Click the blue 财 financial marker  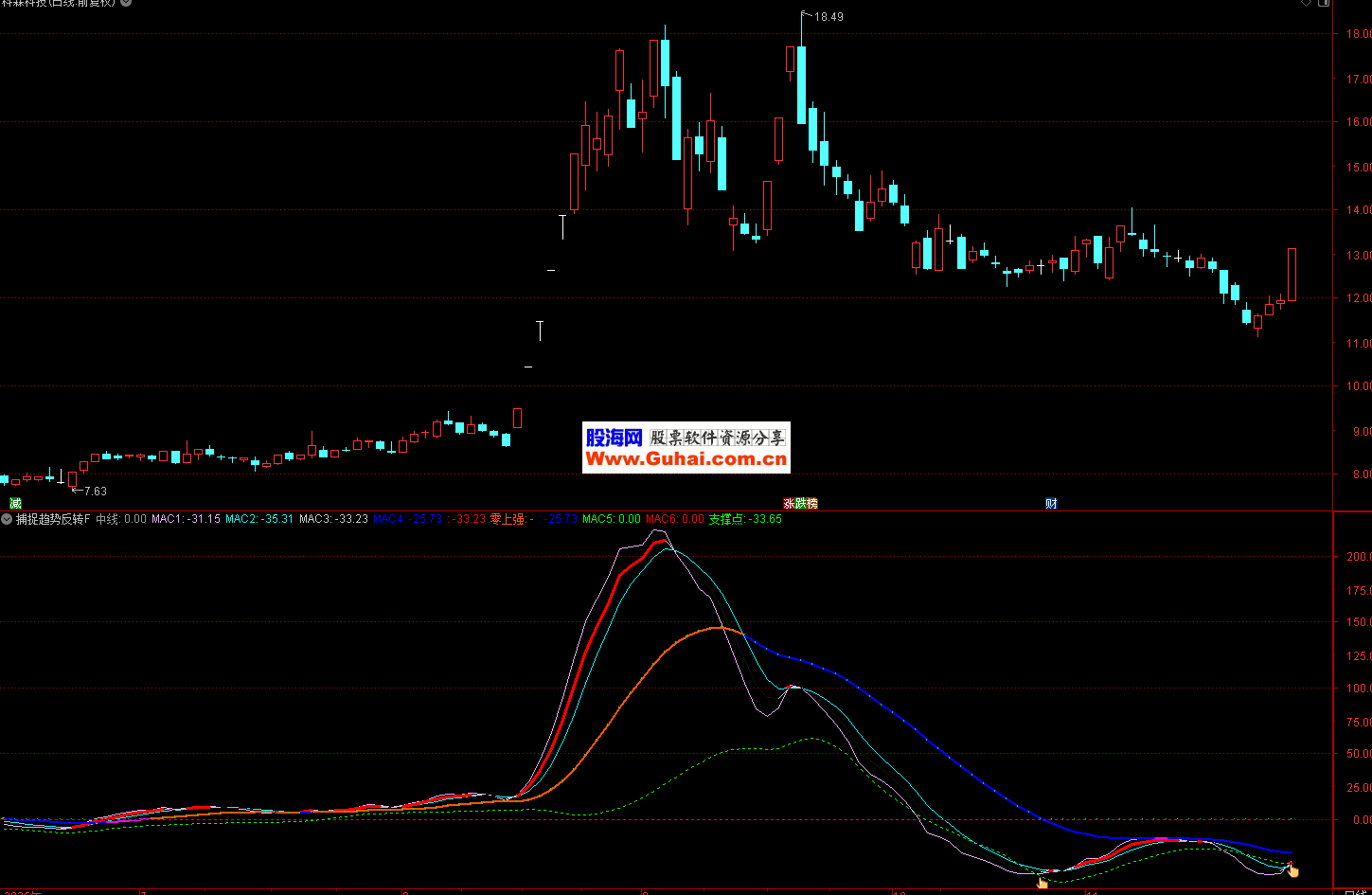(1051, 504)
